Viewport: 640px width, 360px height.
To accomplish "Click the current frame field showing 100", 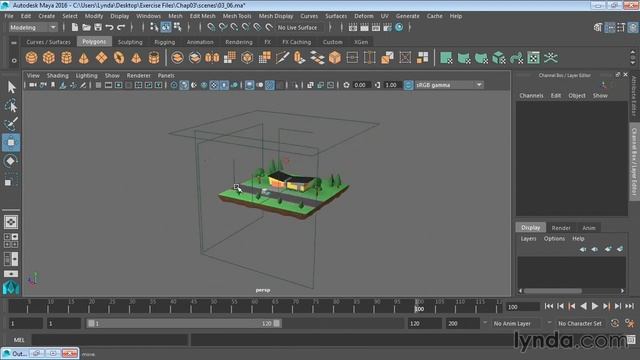I will tap(522, 307).
